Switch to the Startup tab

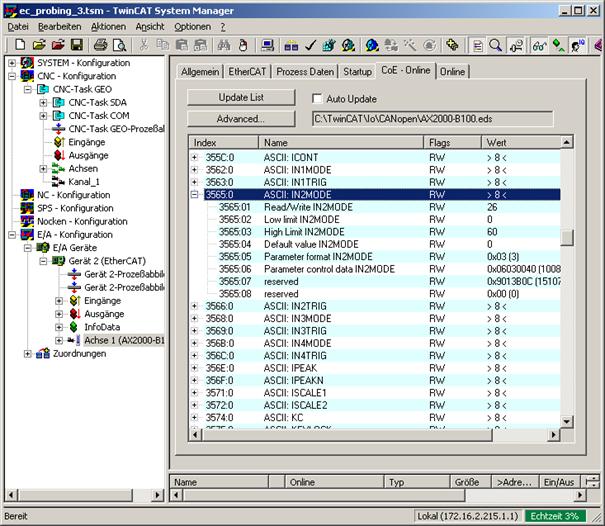(357, 72)
